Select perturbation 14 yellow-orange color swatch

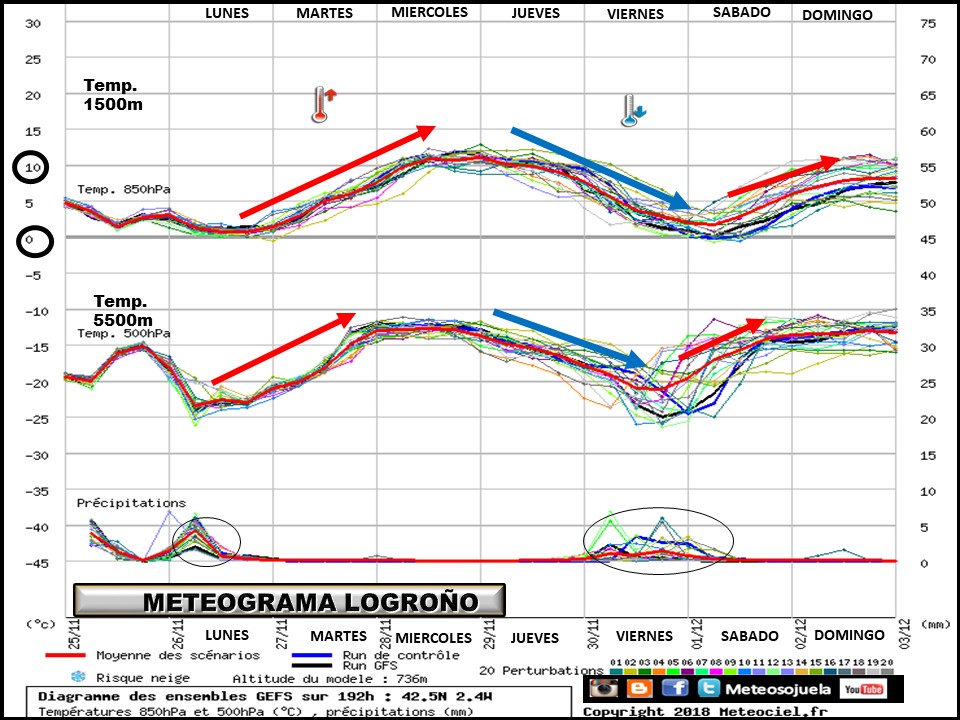(x=801, y=672)
